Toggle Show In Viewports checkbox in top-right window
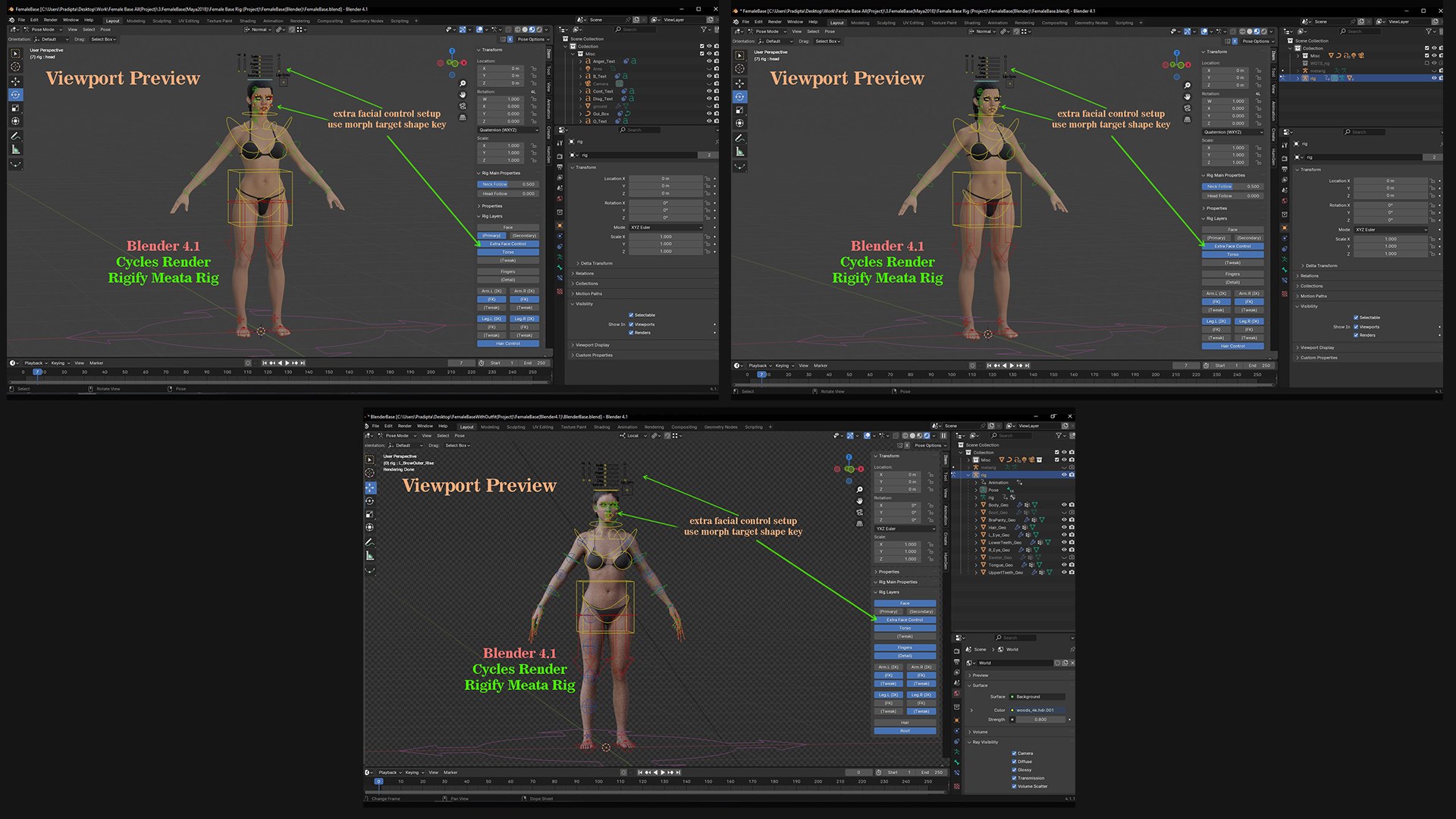 click(1356, 327)
